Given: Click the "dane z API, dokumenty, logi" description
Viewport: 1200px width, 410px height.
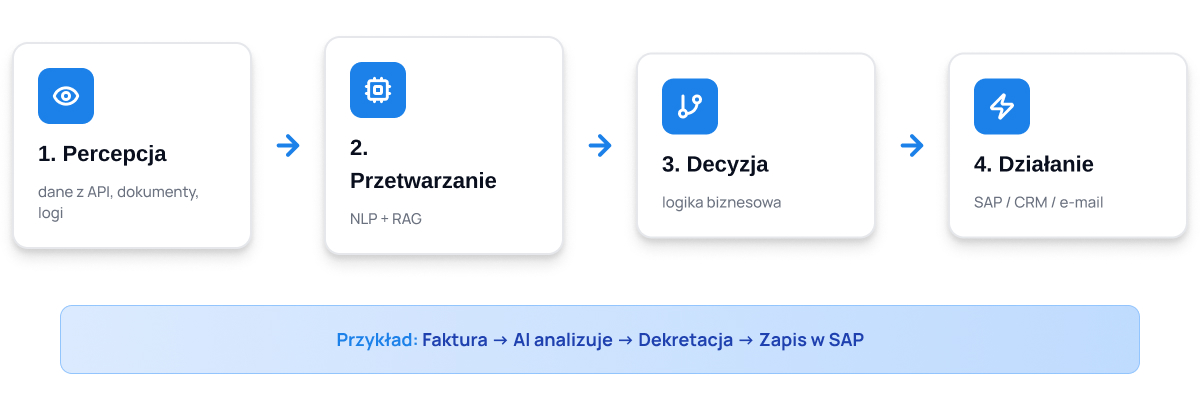Looking at the screenshot, I should 118,202.
